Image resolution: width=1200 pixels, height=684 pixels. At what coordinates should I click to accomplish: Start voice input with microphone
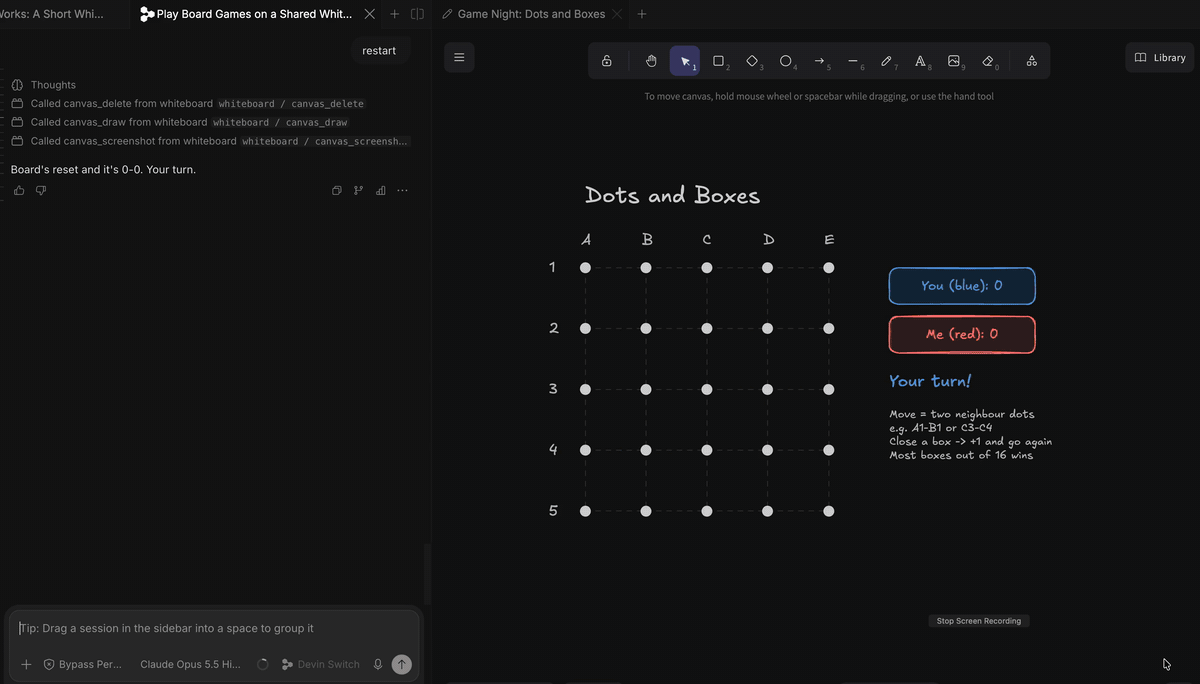[x=378, y=664]
